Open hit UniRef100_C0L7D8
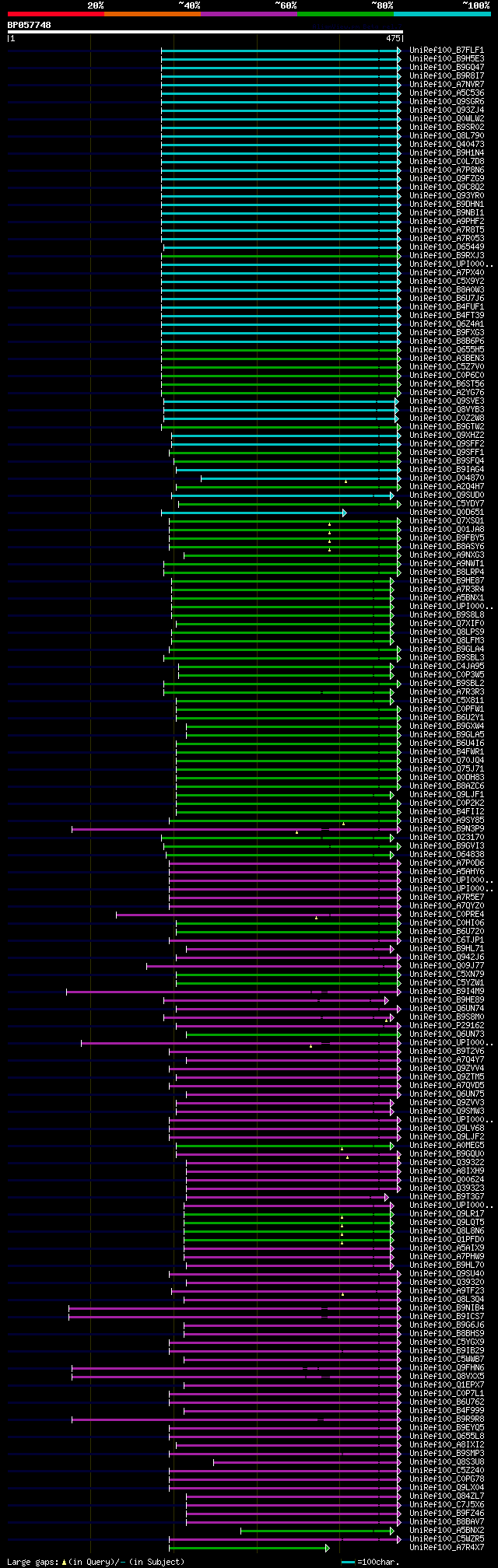The image size is (498, 1568). (447, 161)
